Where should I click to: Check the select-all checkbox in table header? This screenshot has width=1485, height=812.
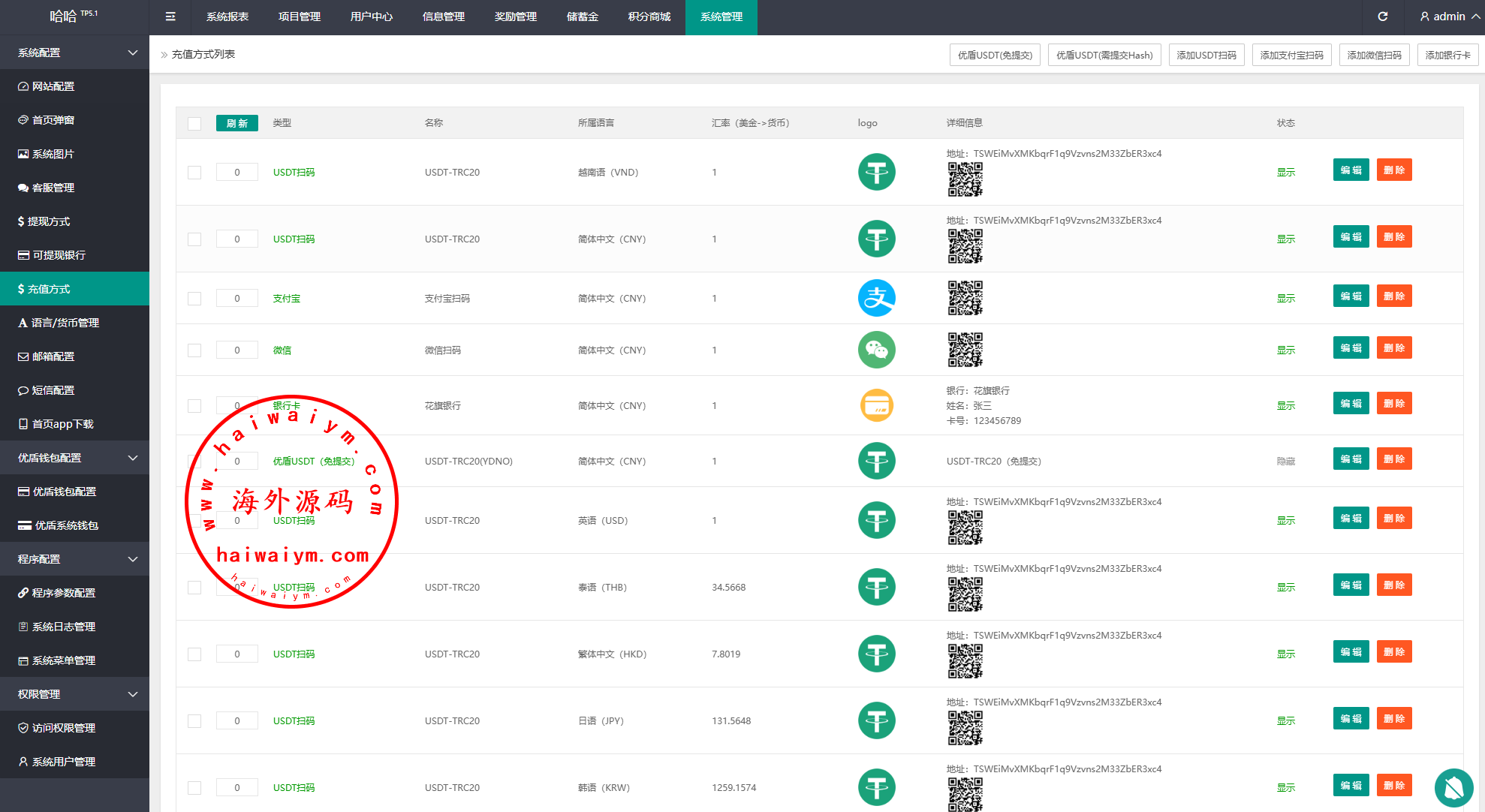194,123
